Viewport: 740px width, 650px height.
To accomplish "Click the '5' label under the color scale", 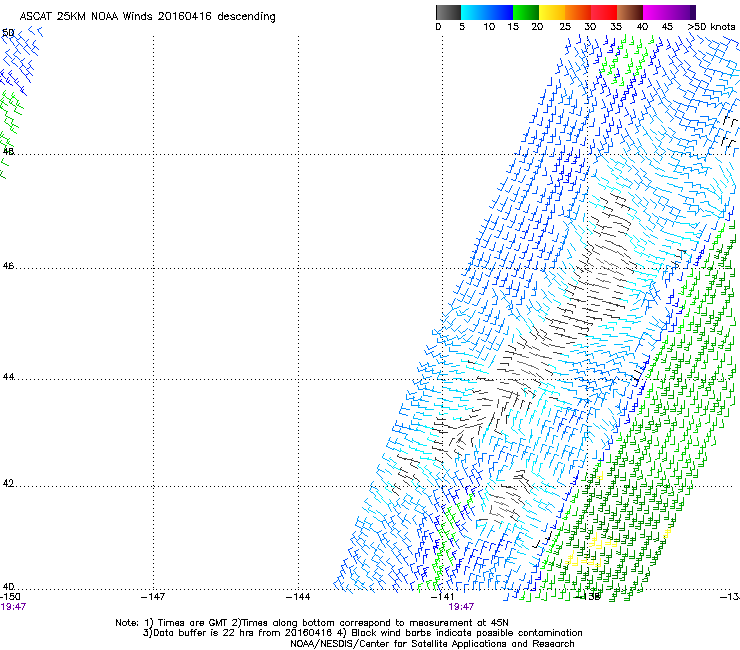I will point(462,27).
